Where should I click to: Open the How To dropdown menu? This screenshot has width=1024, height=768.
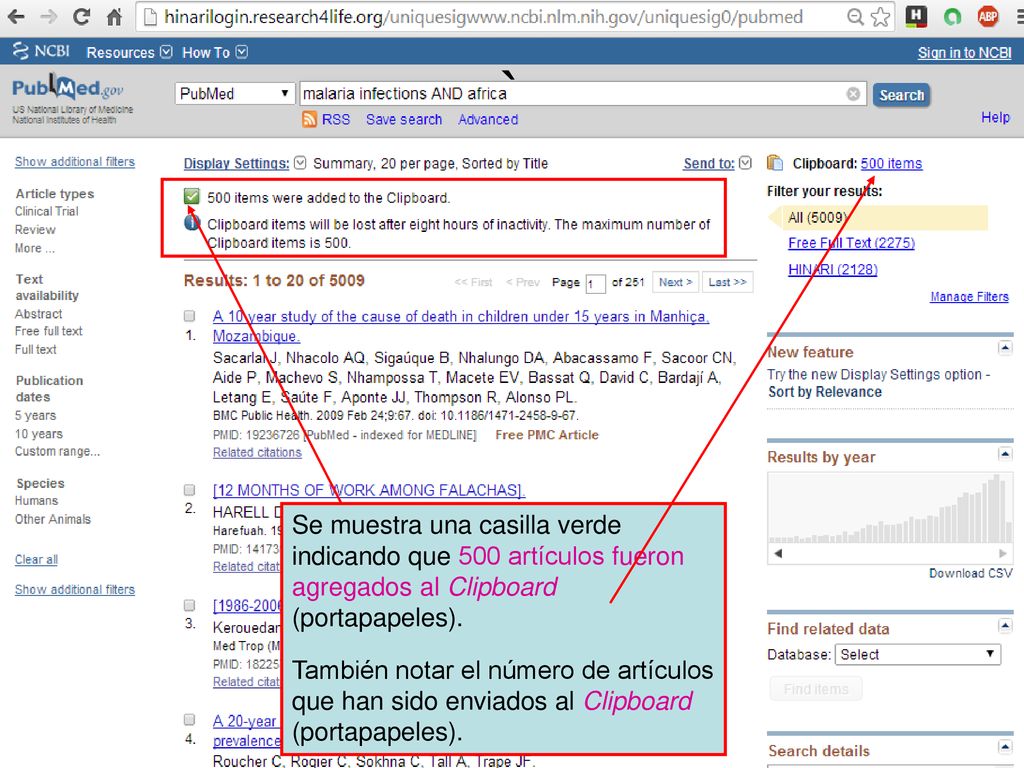pyautogui.click(x=215, y=52)
